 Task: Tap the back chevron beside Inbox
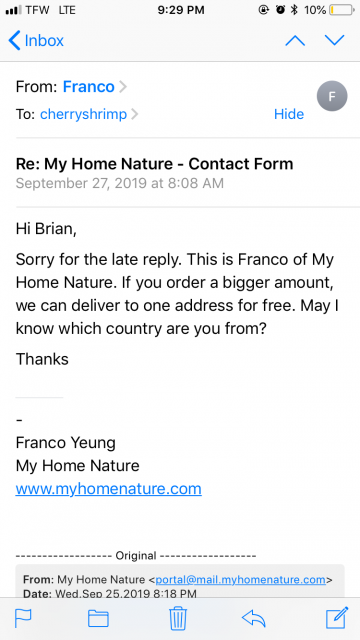14,41
